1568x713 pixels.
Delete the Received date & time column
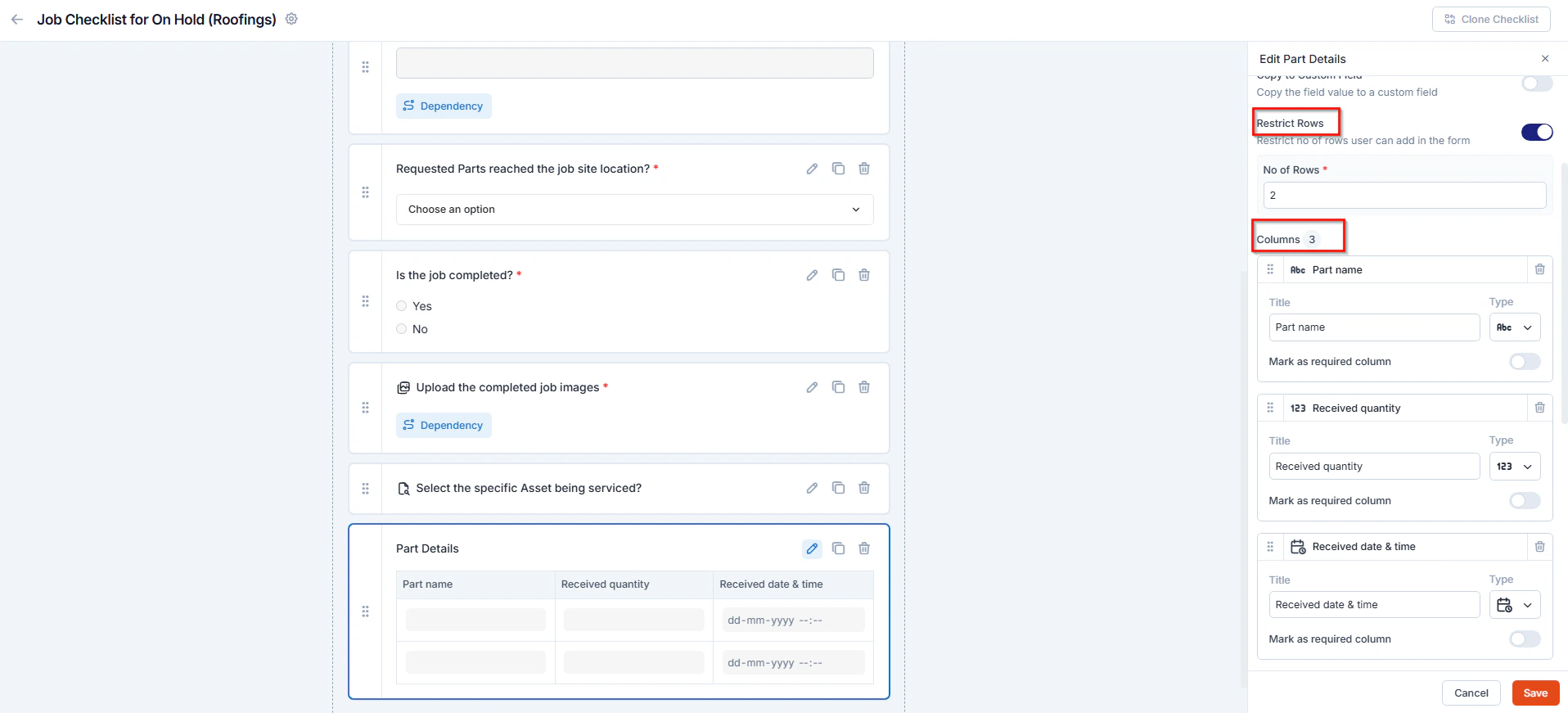[x=1539, y=546]
